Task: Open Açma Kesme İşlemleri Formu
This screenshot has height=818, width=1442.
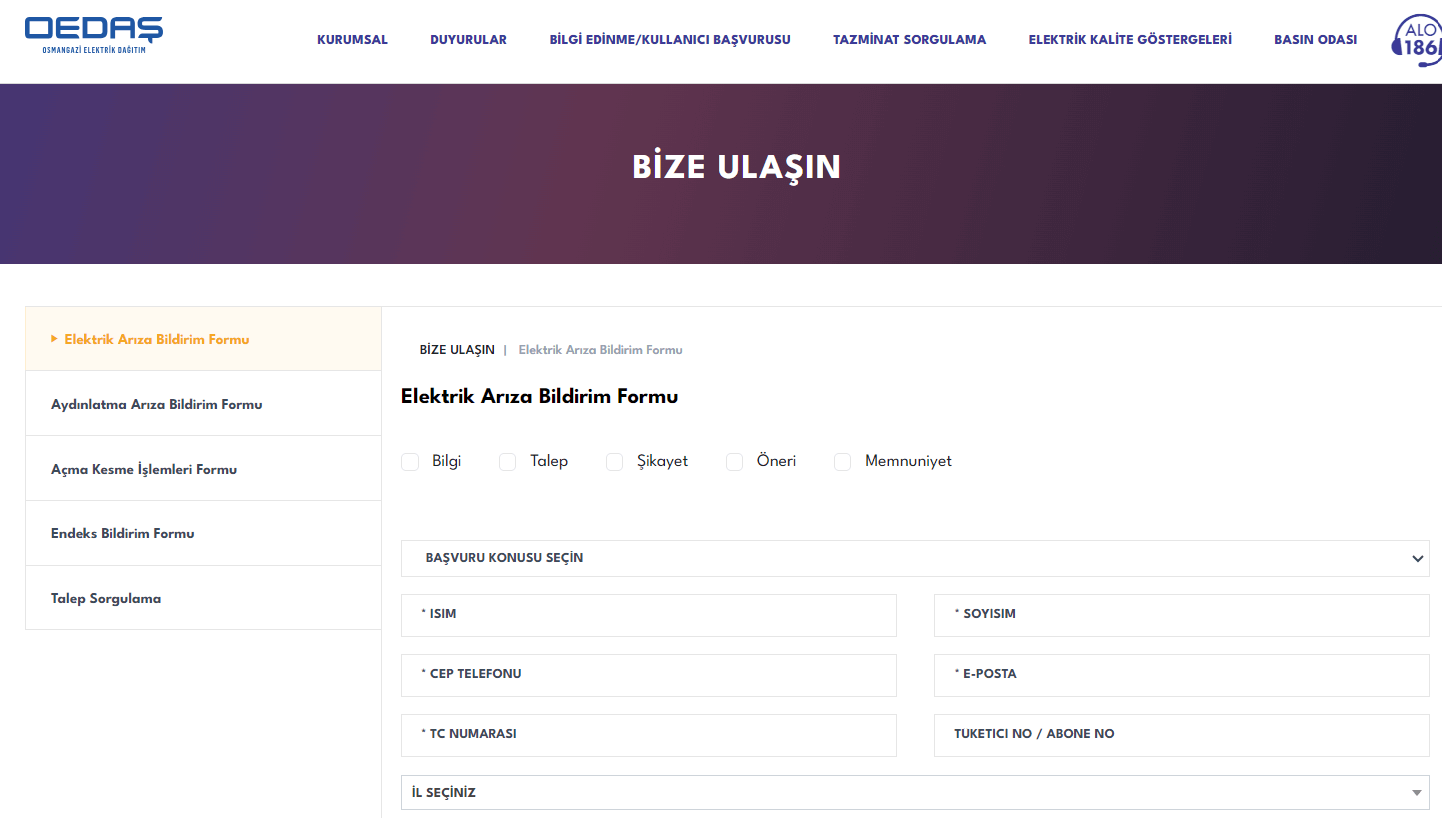Action: (145, 469)
